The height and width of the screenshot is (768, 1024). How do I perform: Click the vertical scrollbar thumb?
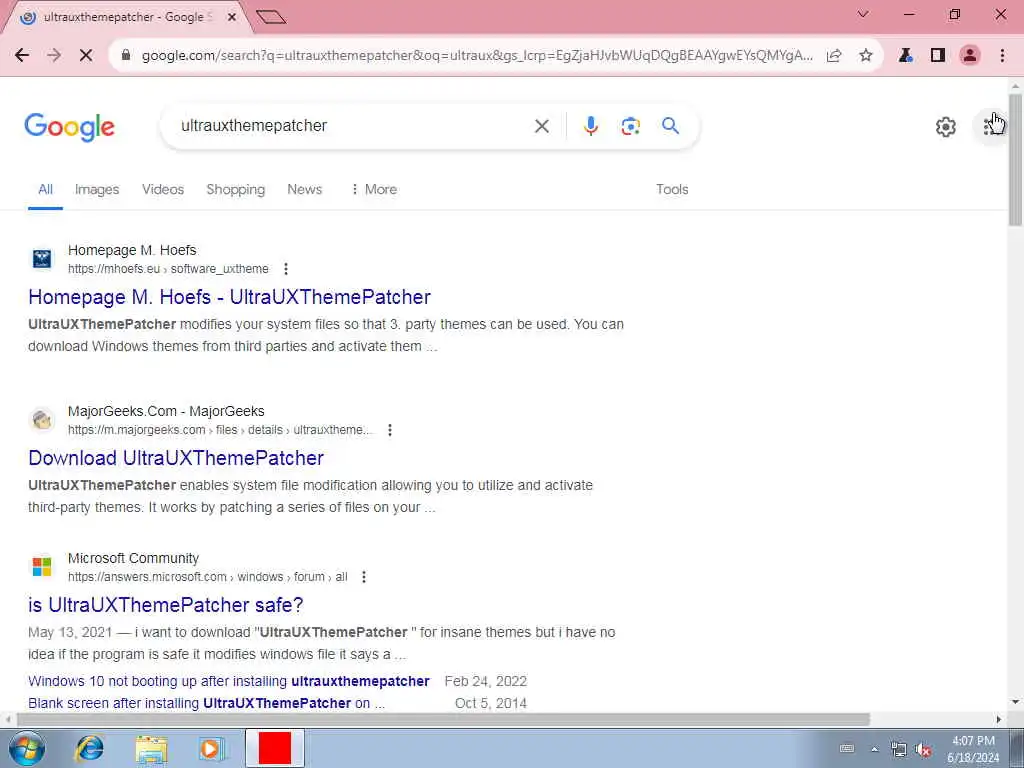[1015, 160]
